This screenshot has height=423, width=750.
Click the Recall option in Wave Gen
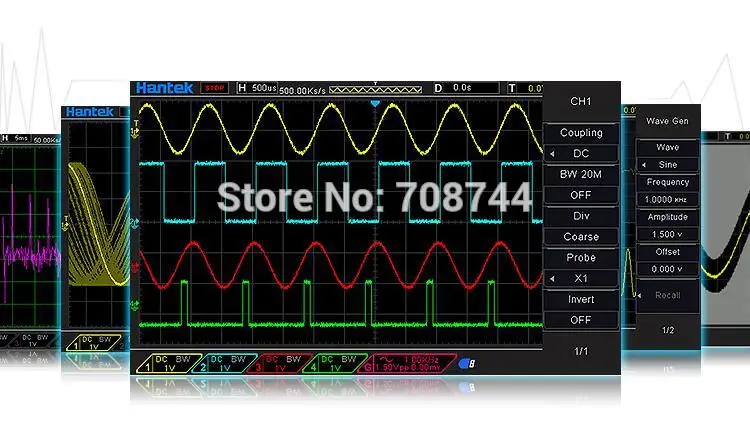point(668,296)
